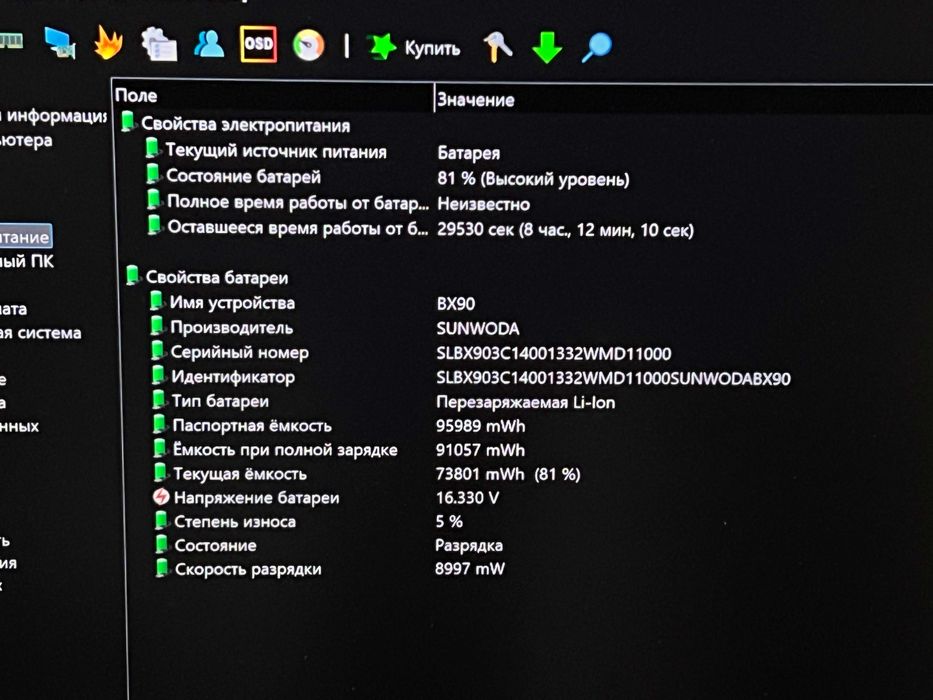Select the highlighted power item ending in 'итание'
This screenshot has height=700, width=933.
click(x=24, y=237)
